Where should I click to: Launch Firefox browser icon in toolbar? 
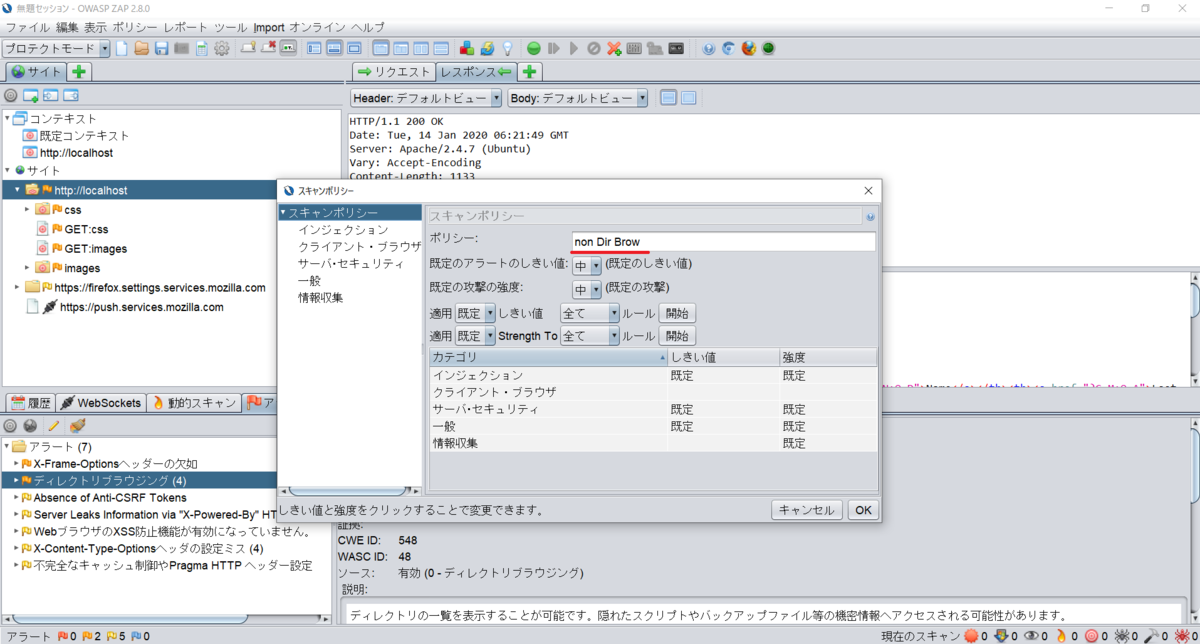pos(748,48)
